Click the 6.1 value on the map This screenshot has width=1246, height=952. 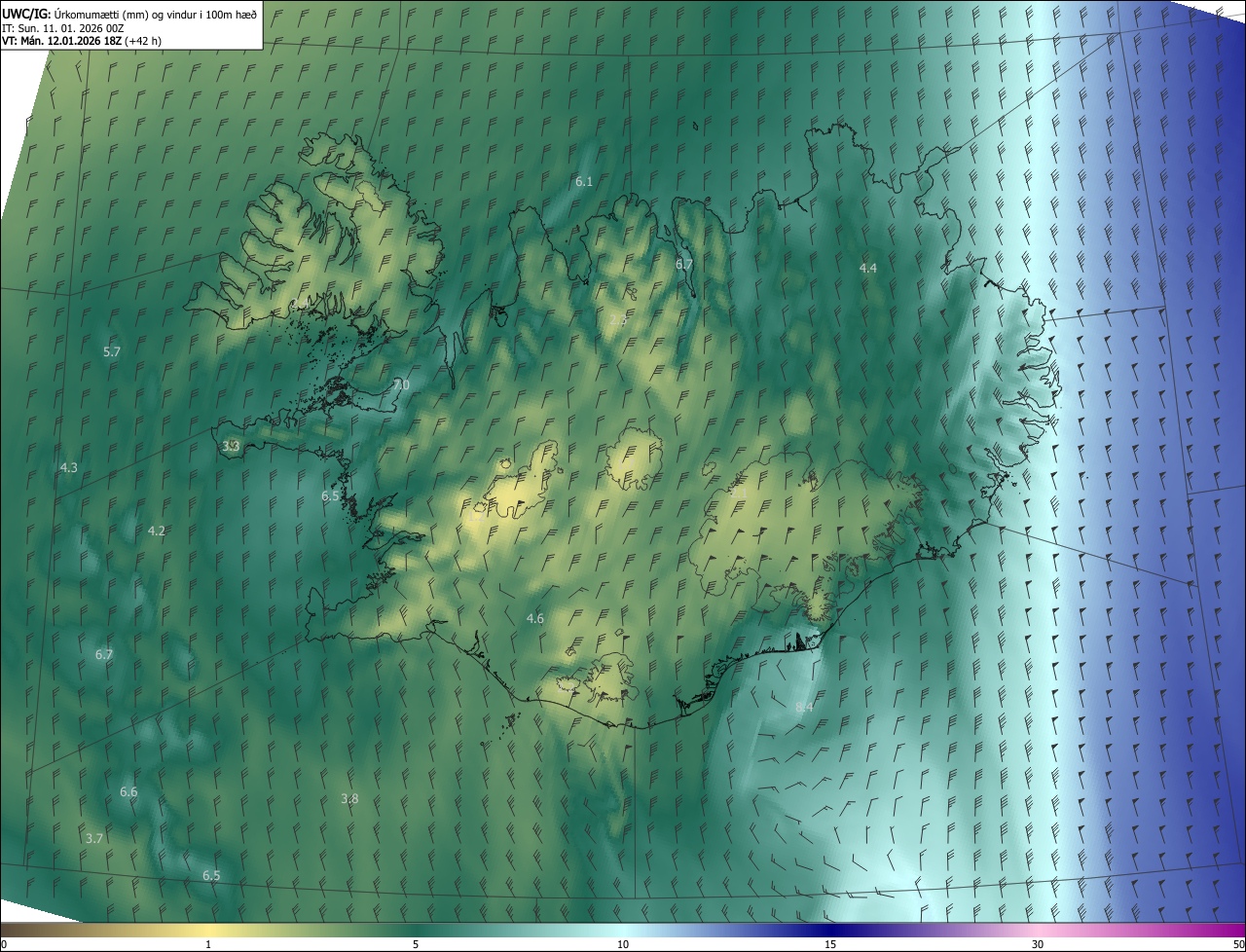[x=584, y=182]
